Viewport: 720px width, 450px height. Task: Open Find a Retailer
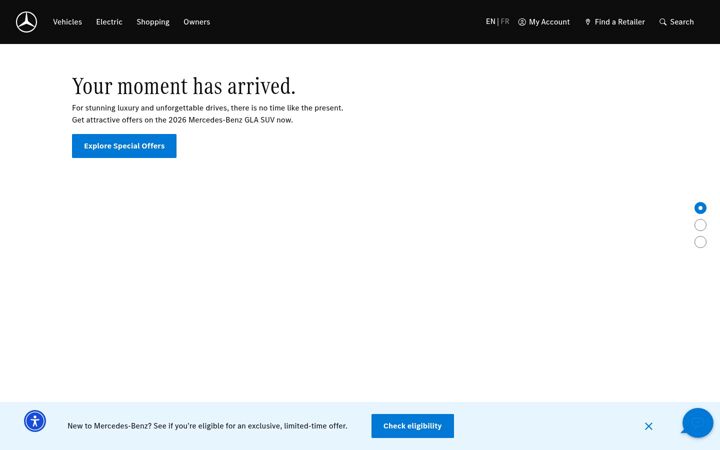619,22
